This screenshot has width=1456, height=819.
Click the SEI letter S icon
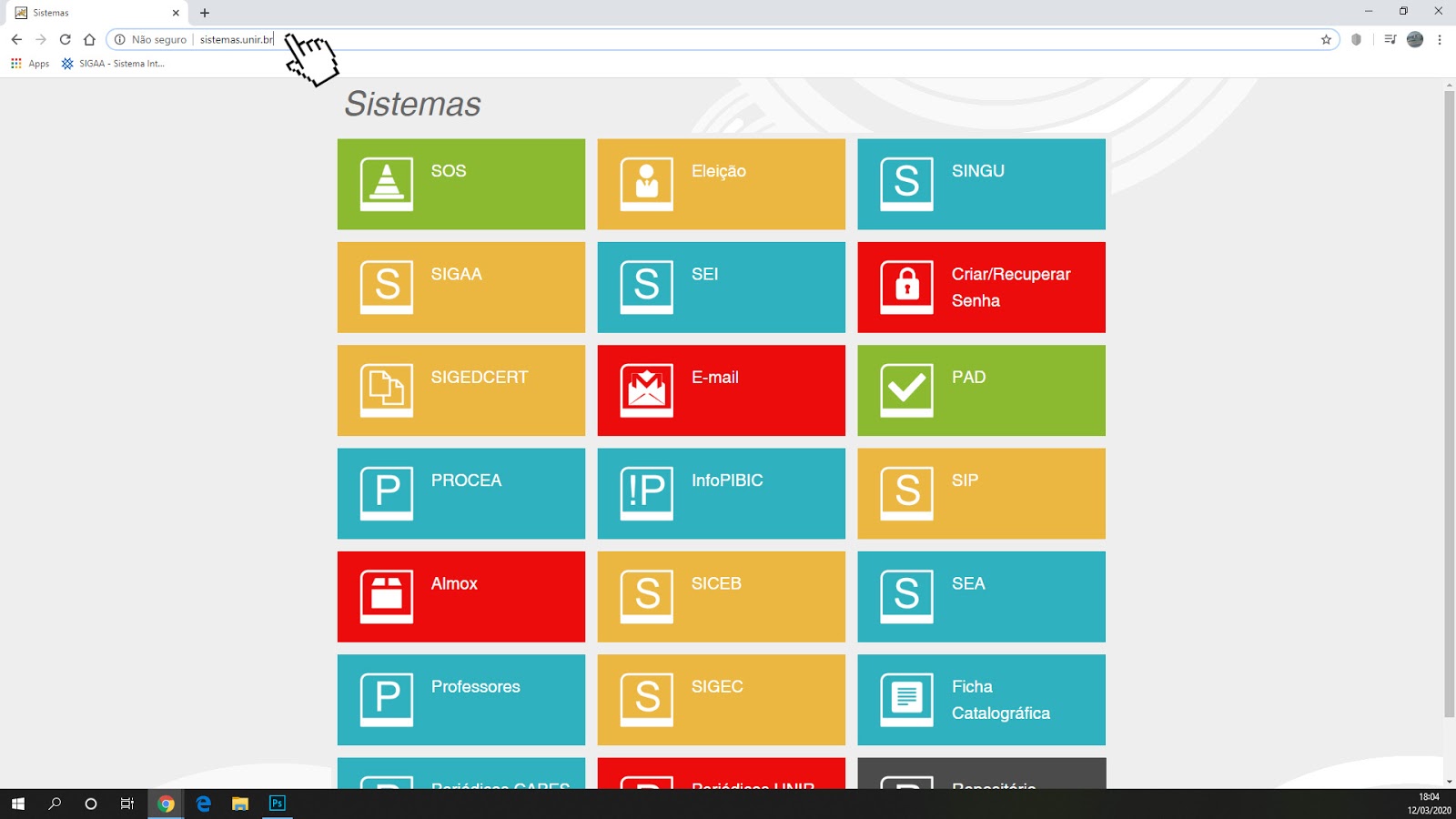coord(647,288)
